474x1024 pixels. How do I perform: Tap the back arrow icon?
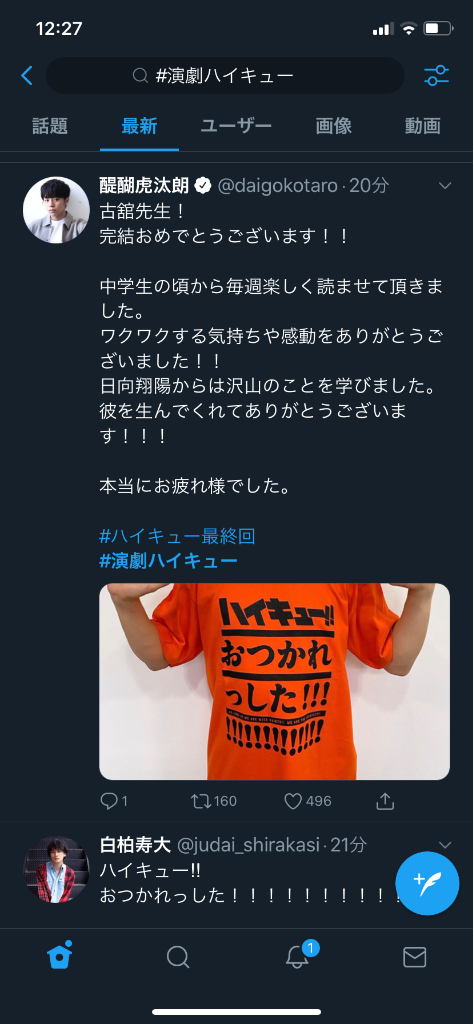27,76
